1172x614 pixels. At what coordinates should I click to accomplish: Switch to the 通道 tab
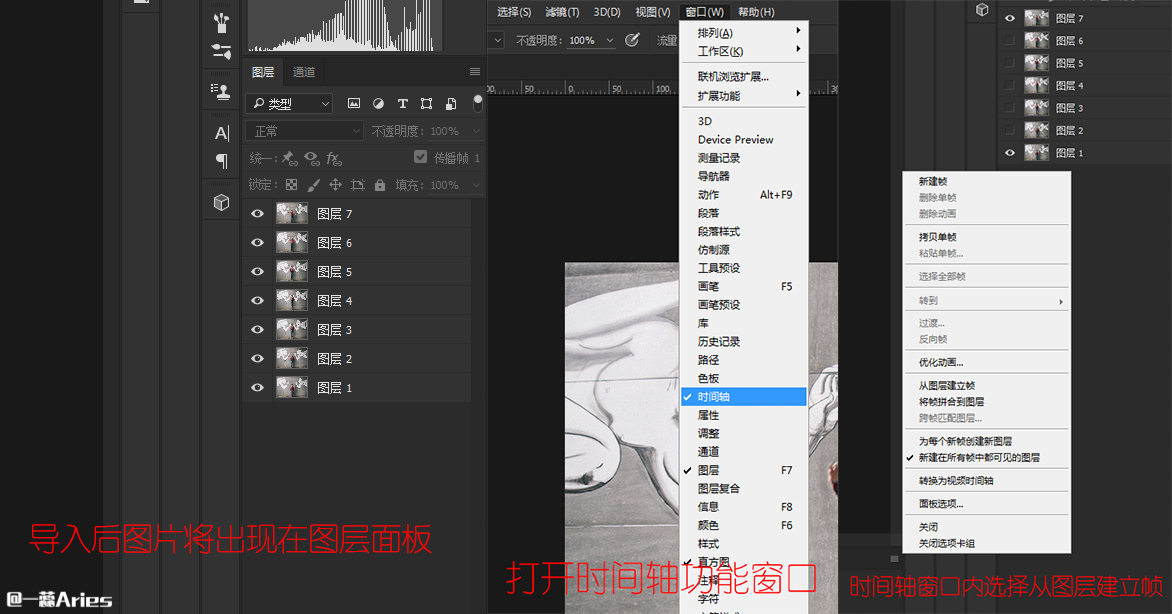pos(304,72)
